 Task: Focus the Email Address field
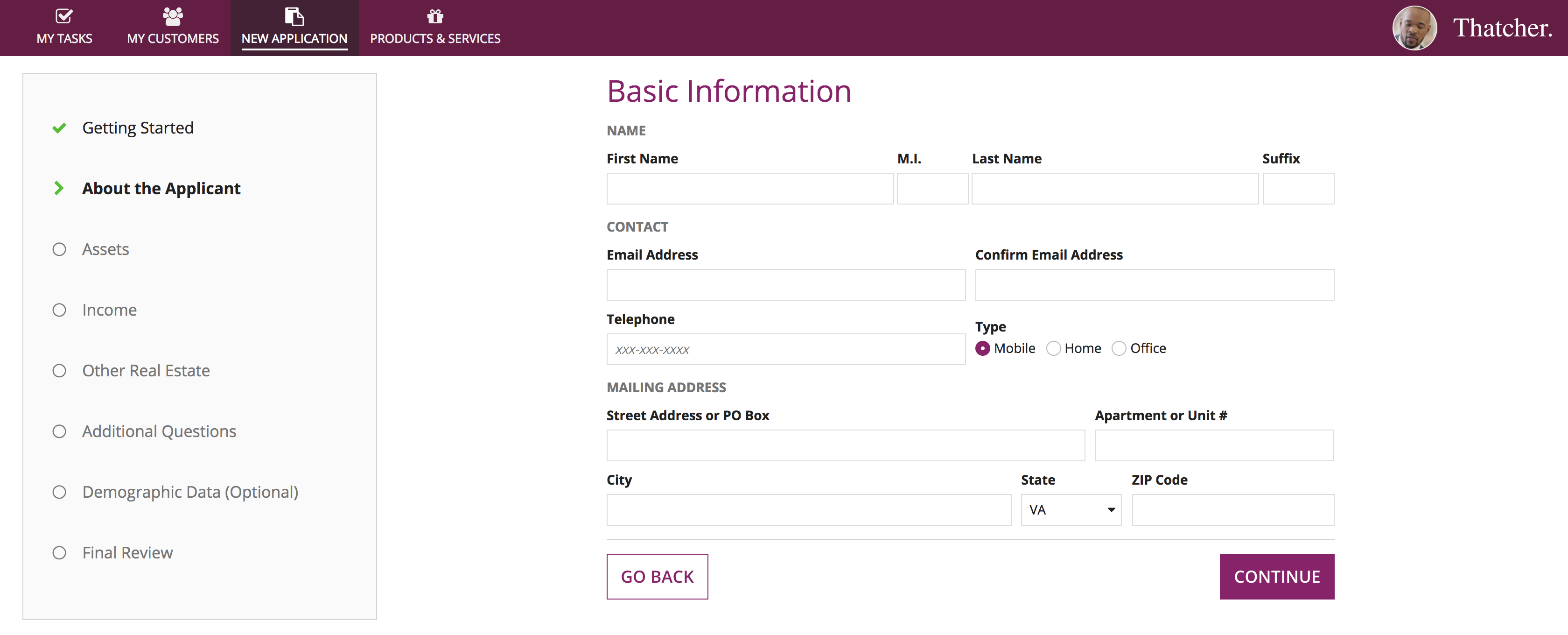786,284
